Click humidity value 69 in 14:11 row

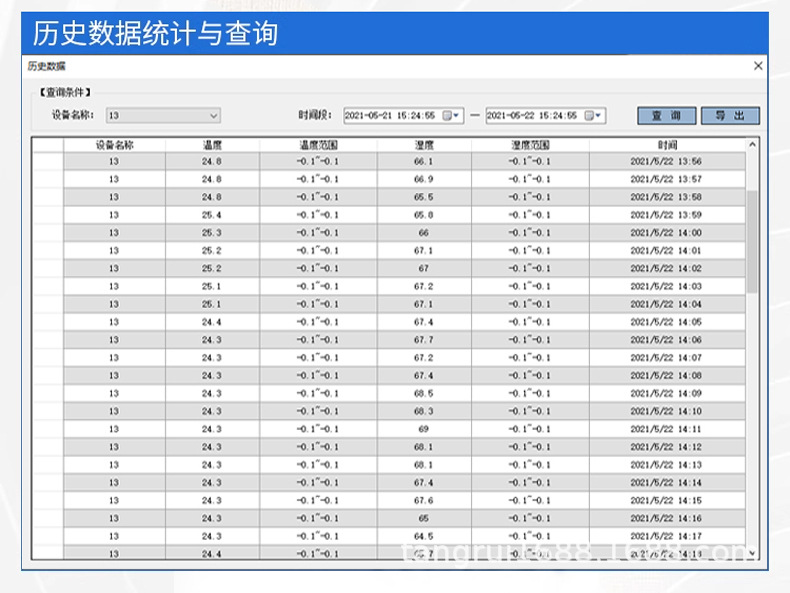[x=424, y=429]
